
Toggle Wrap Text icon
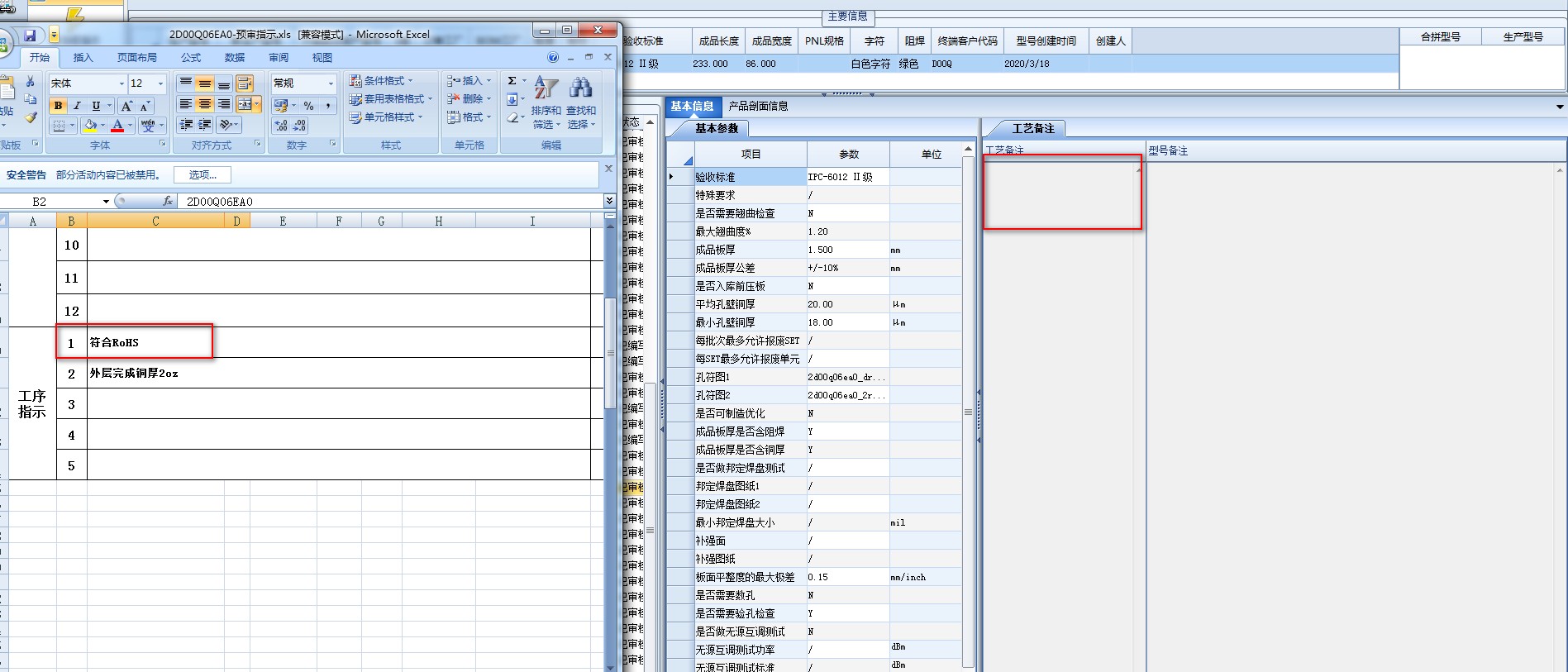tap(245, 83)
